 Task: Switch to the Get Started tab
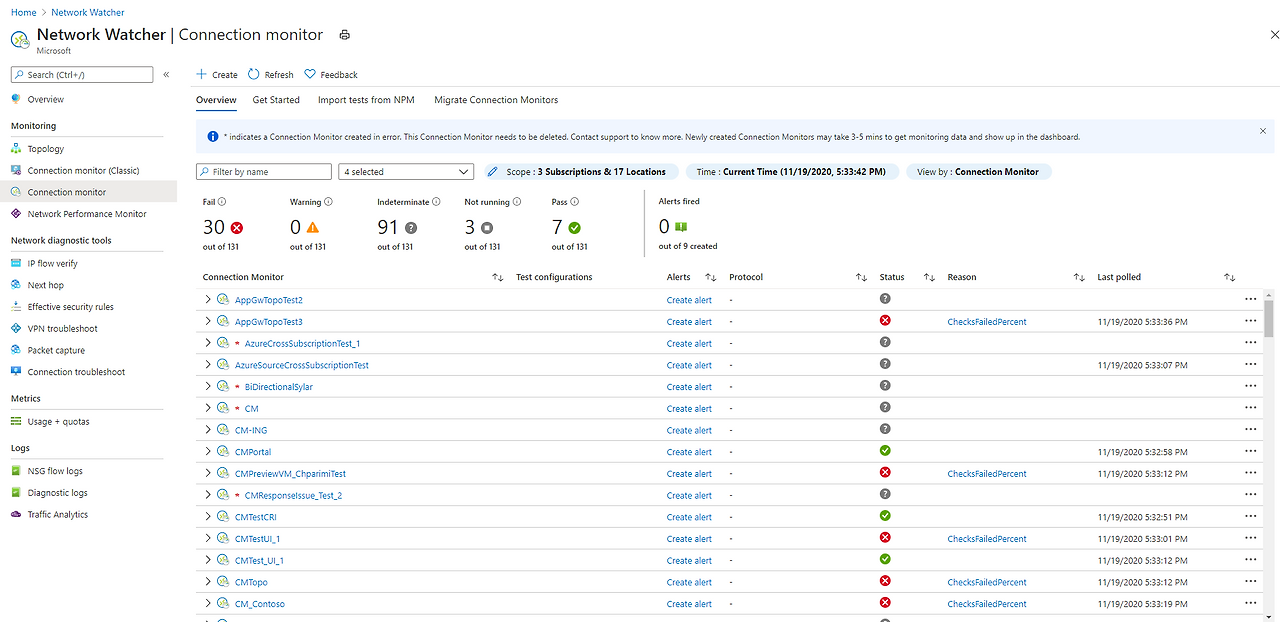click(x=276, y=100)
